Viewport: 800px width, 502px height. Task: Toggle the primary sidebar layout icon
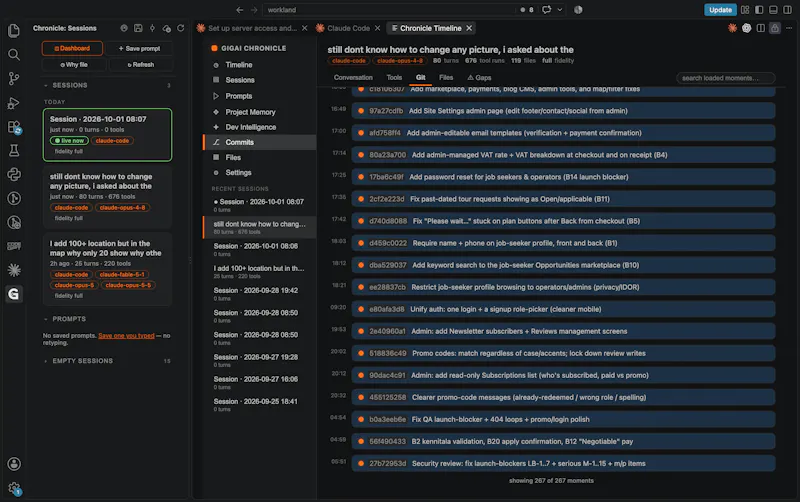click(759, 10)
